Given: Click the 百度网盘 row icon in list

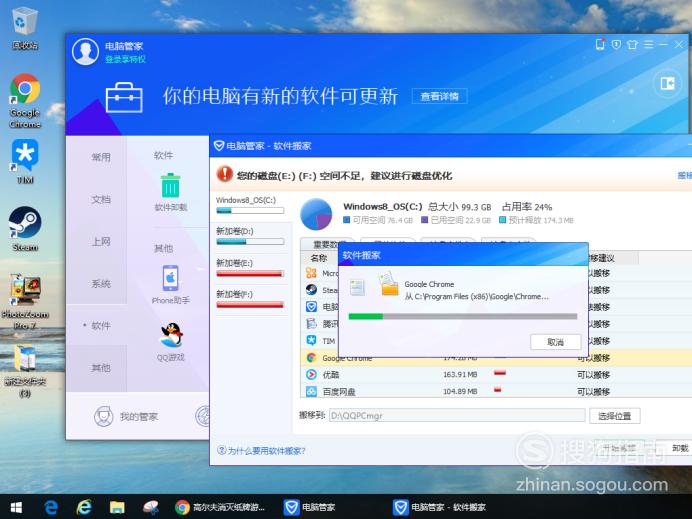Looking at the screenshot, I should tap(311, 391).
